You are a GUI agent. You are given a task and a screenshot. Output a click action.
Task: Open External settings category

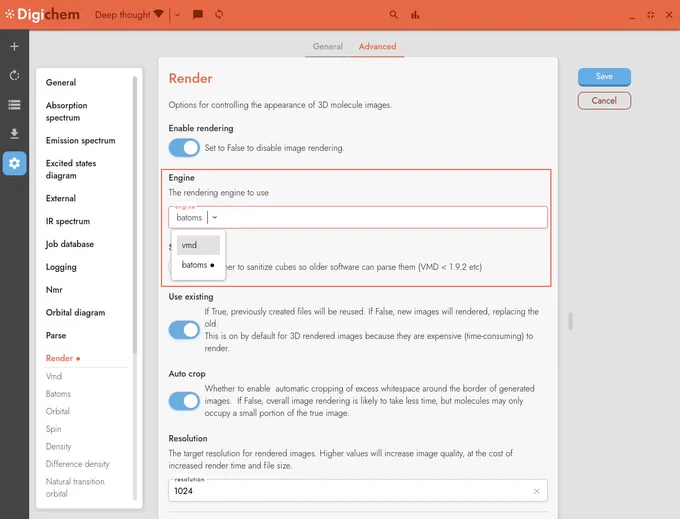[x=61, y=198]
